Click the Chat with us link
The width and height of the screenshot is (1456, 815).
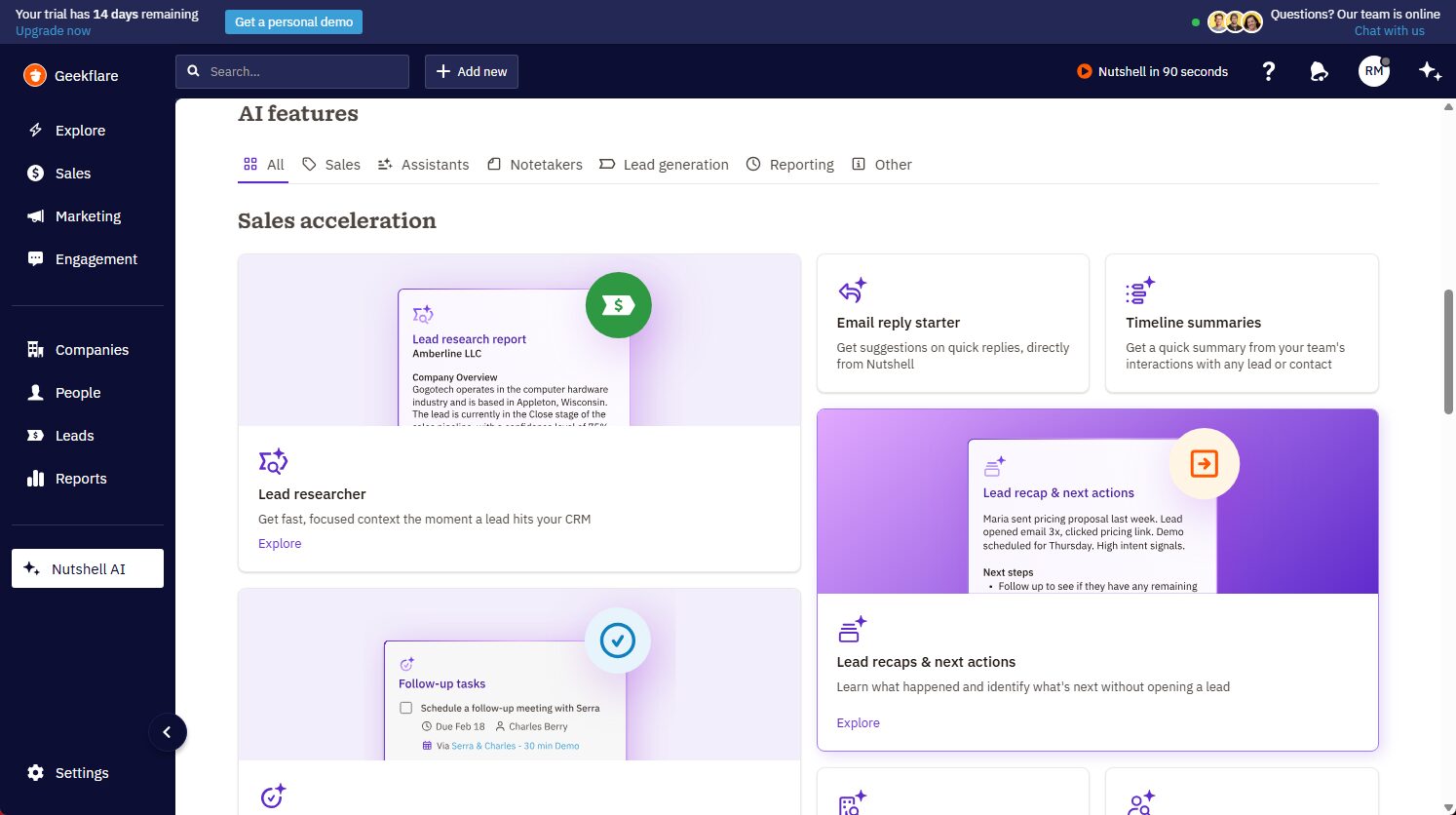tap(1389, 31)
